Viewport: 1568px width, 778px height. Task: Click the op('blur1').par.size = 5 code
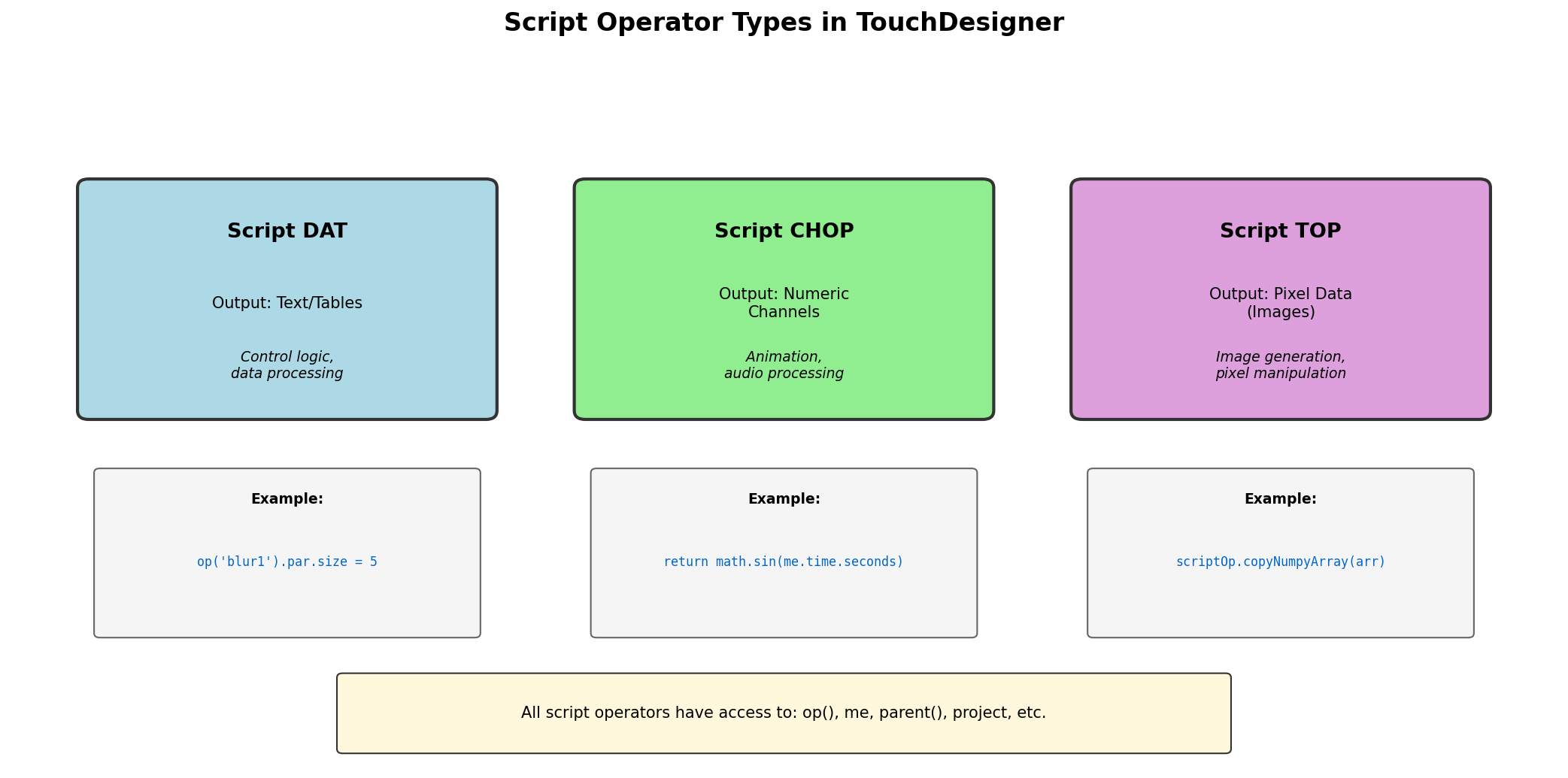[x=287, y=562]
